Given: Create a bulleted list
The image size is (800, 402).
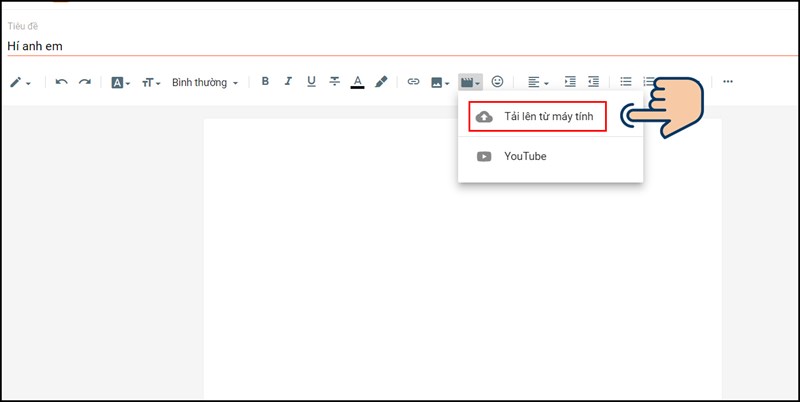Looking at the screenshot, I should point(626,82).
